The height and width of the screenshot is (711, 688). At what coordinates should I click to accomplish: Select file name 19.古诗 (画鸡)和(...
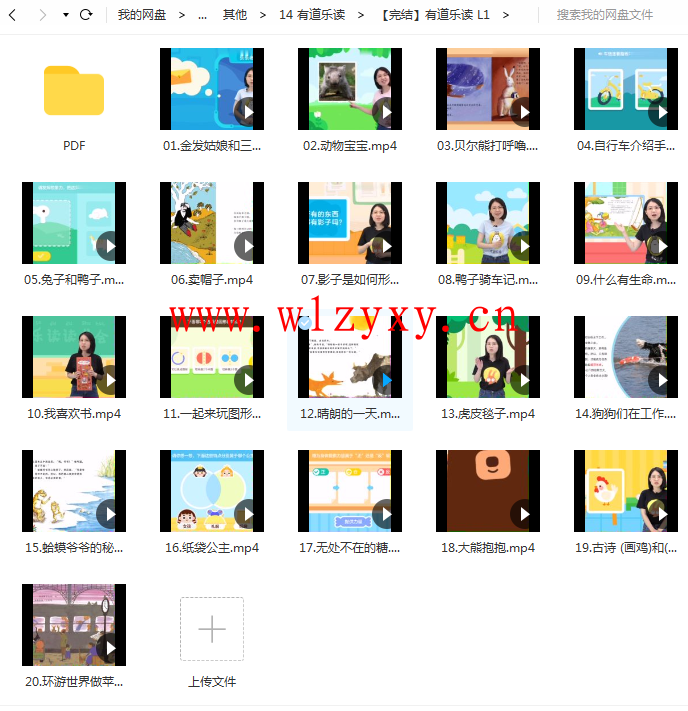(626, 548)
